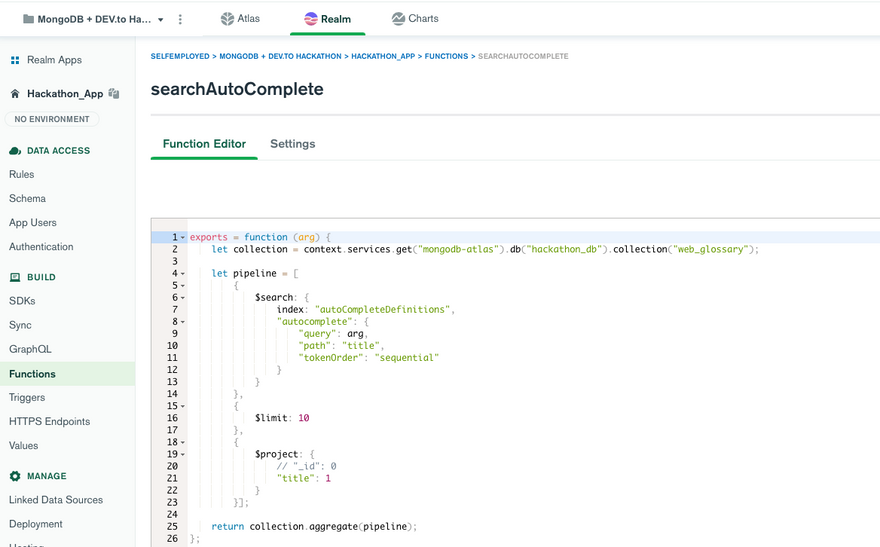Screen dimensions: 880x547
Task: Click the Charts icon in top navigation
Action: [398, 19]
